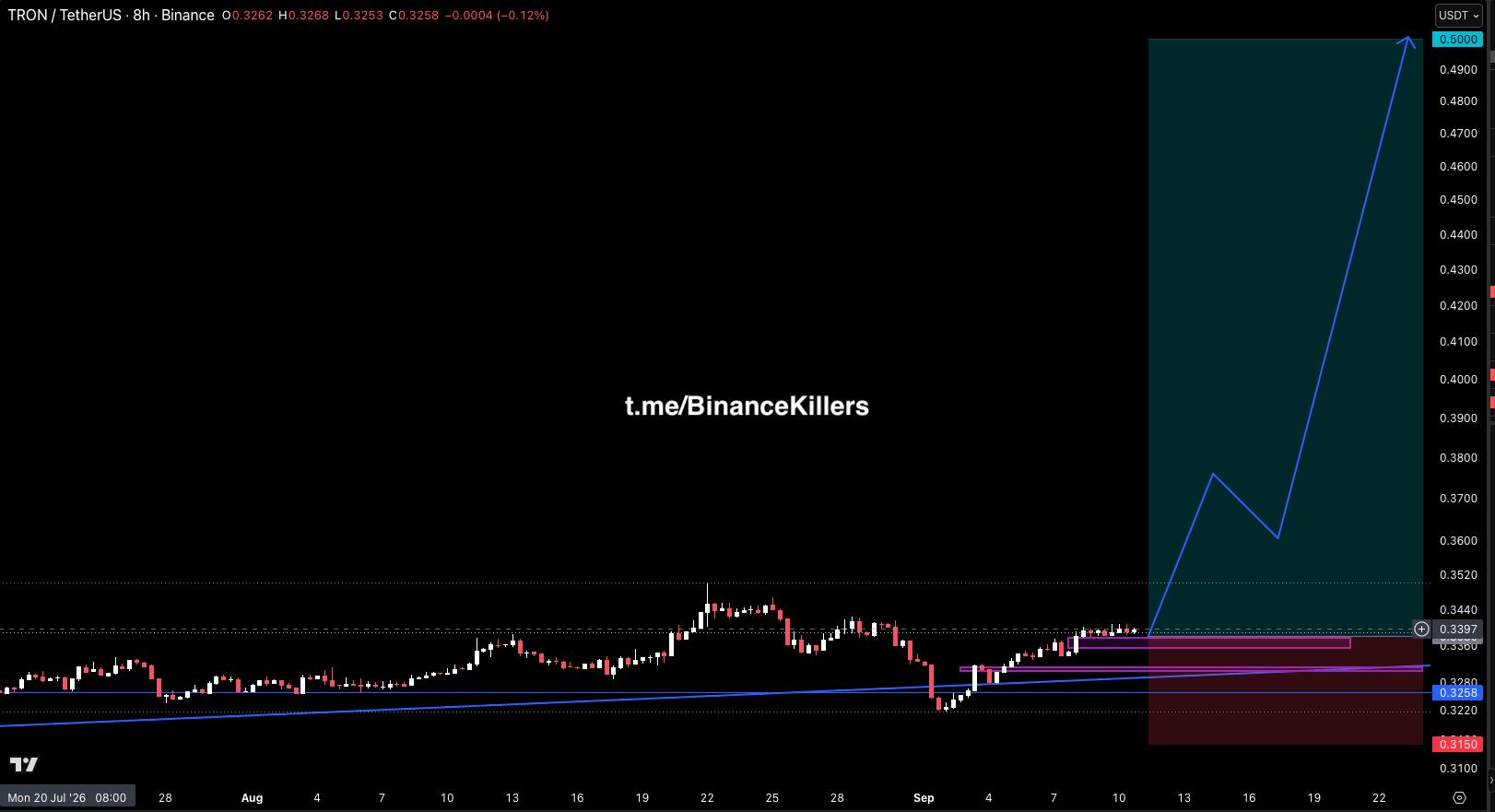Viewport: 1495px width, 812px height.
Task: Click the 0.3397 crosshair price label
Action: click(1457, 630)
